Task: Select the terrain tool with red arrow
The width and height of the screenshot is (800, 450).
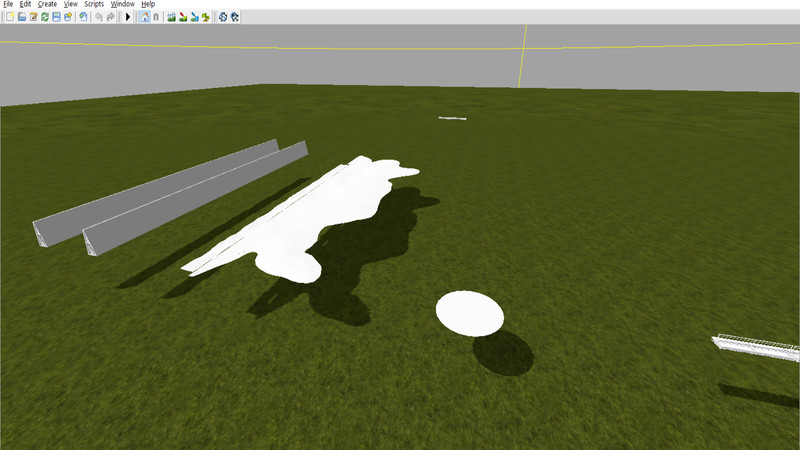Action: (x=183, y=17)
